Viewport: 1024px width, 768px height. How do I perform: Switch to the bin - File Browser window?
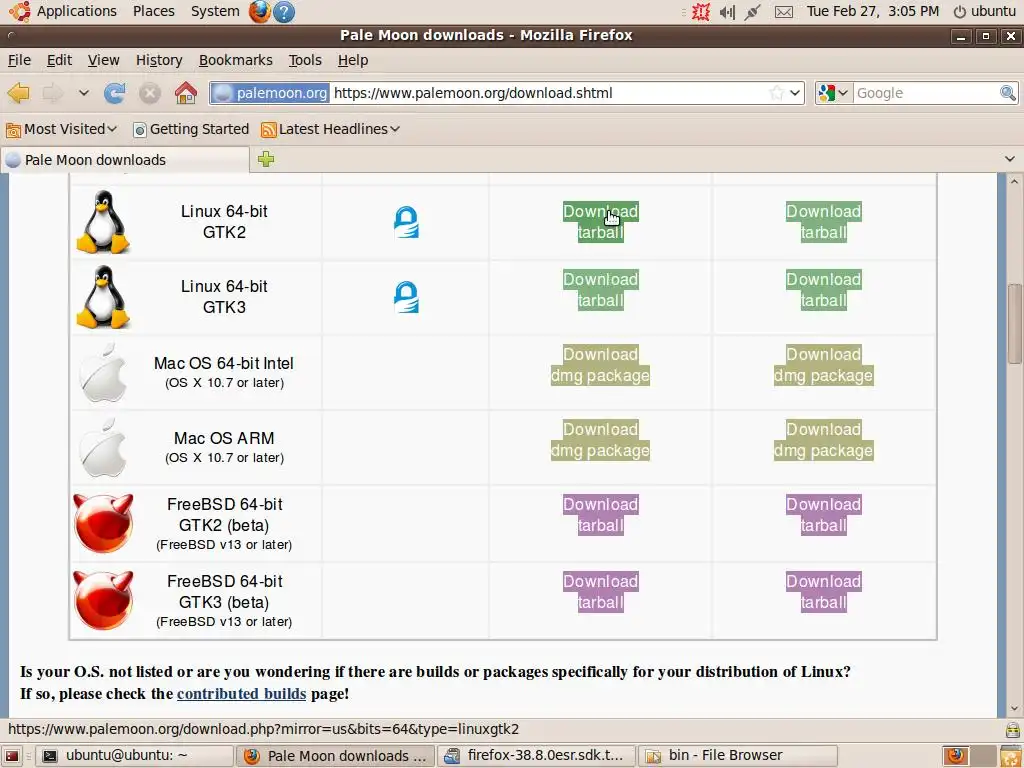738,756
